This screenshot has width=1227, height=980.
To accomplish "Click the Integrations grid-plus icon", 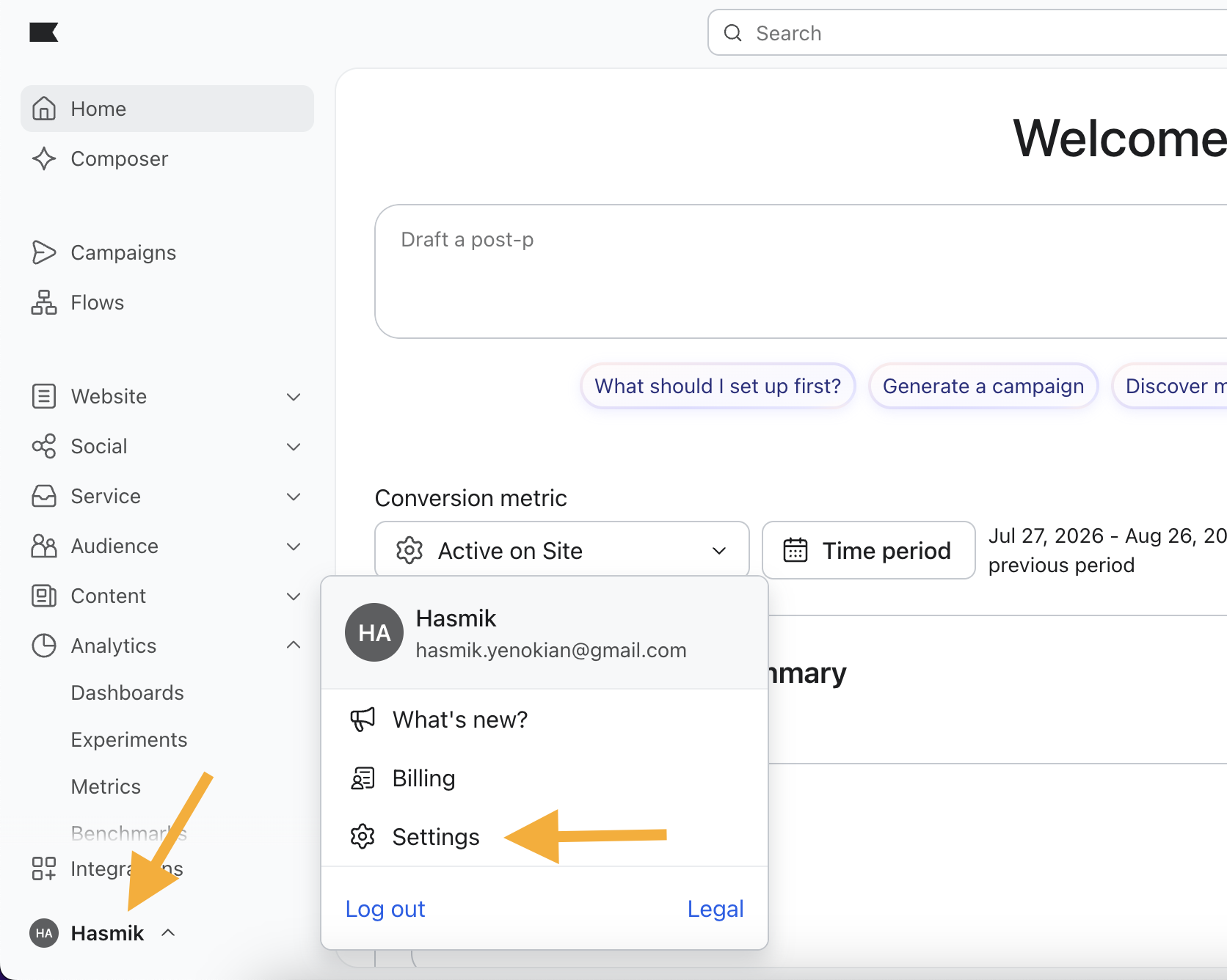I will (x=44, y=869).
